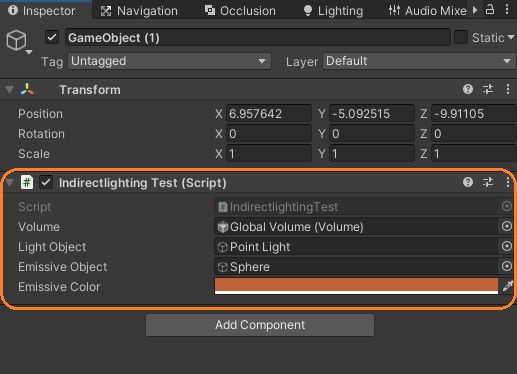
Task: Click the Rotation Y value field
Action: pos(372,134)
